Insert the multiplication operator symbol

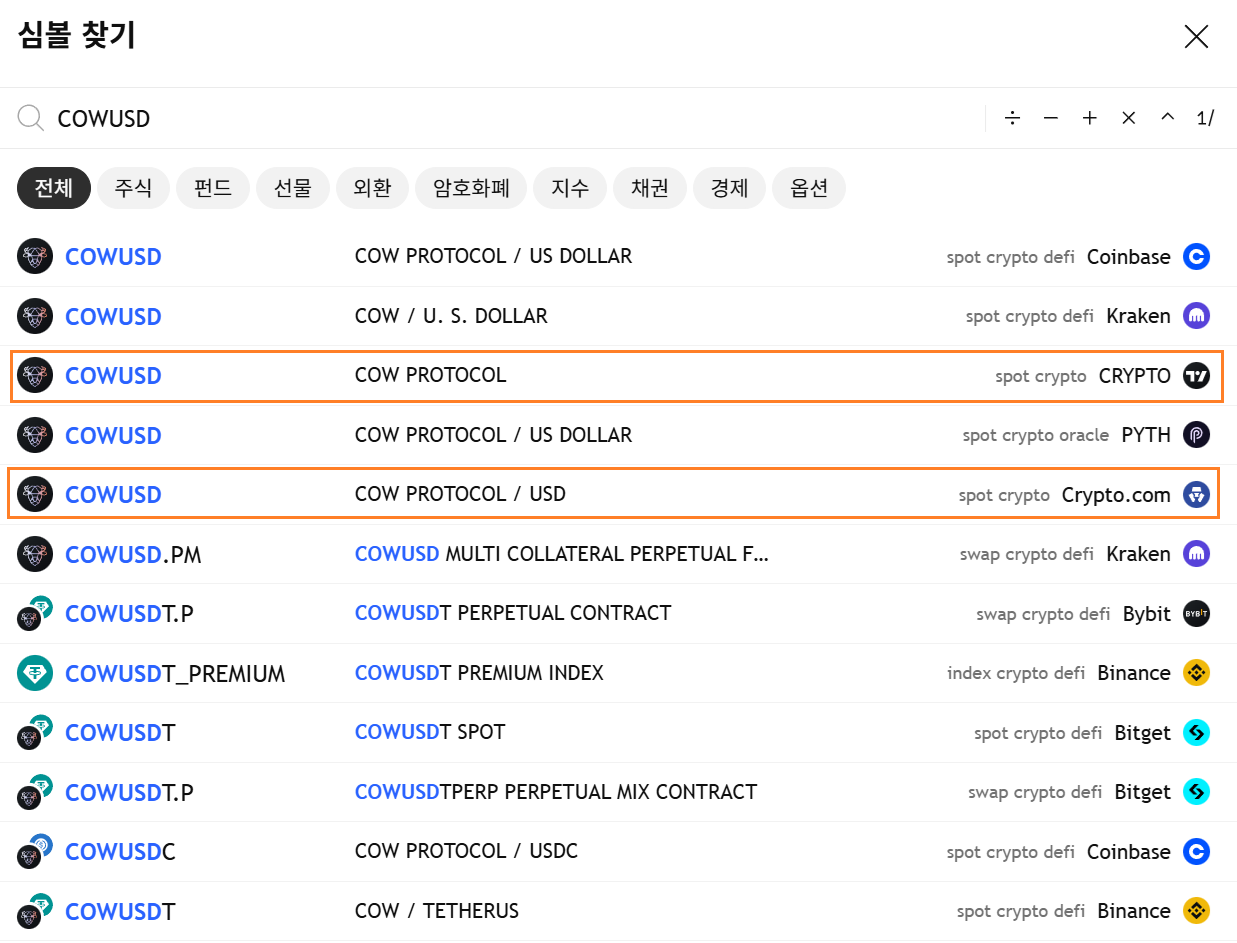point(1129,118)
